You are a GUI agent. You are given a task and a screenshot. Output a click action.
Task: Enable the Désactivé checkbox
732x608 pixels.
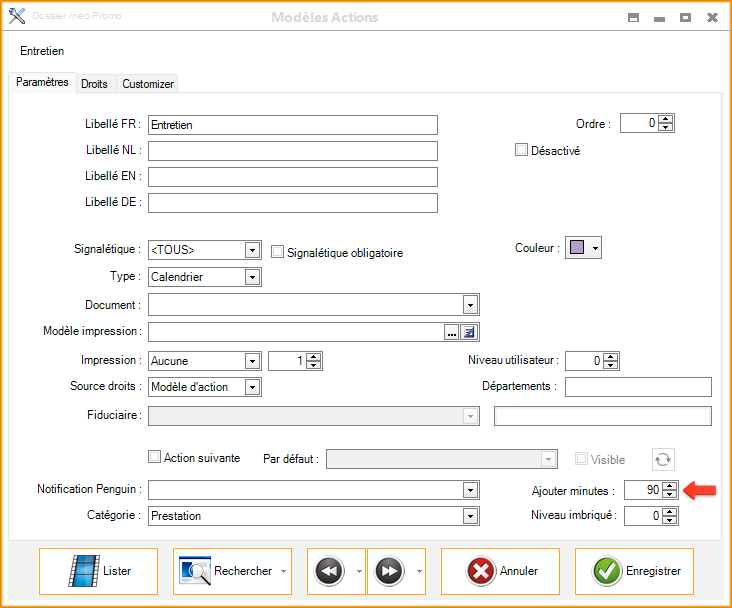point(521,151)
